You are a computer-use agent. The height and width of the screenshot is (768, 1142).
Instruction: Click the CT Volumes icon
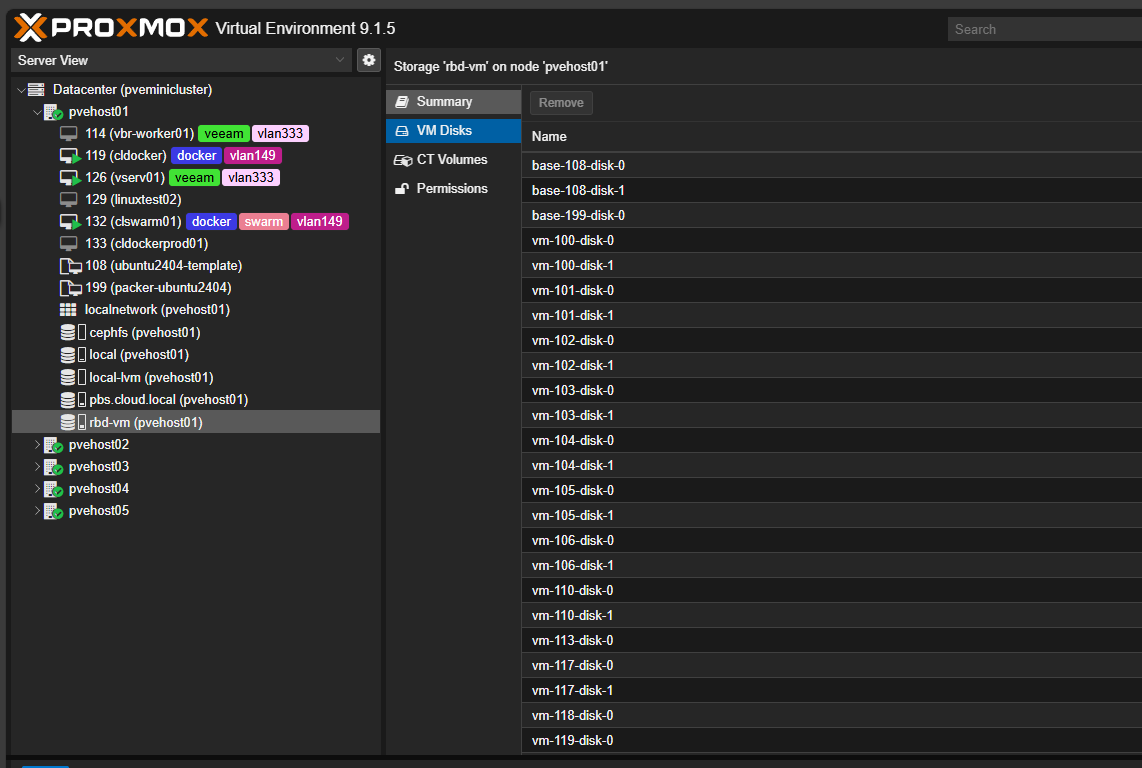(403, 160)
